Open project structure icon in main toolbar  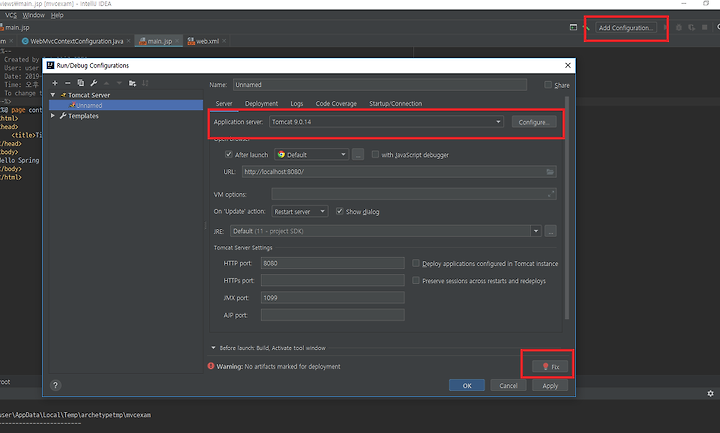[573, 28]
